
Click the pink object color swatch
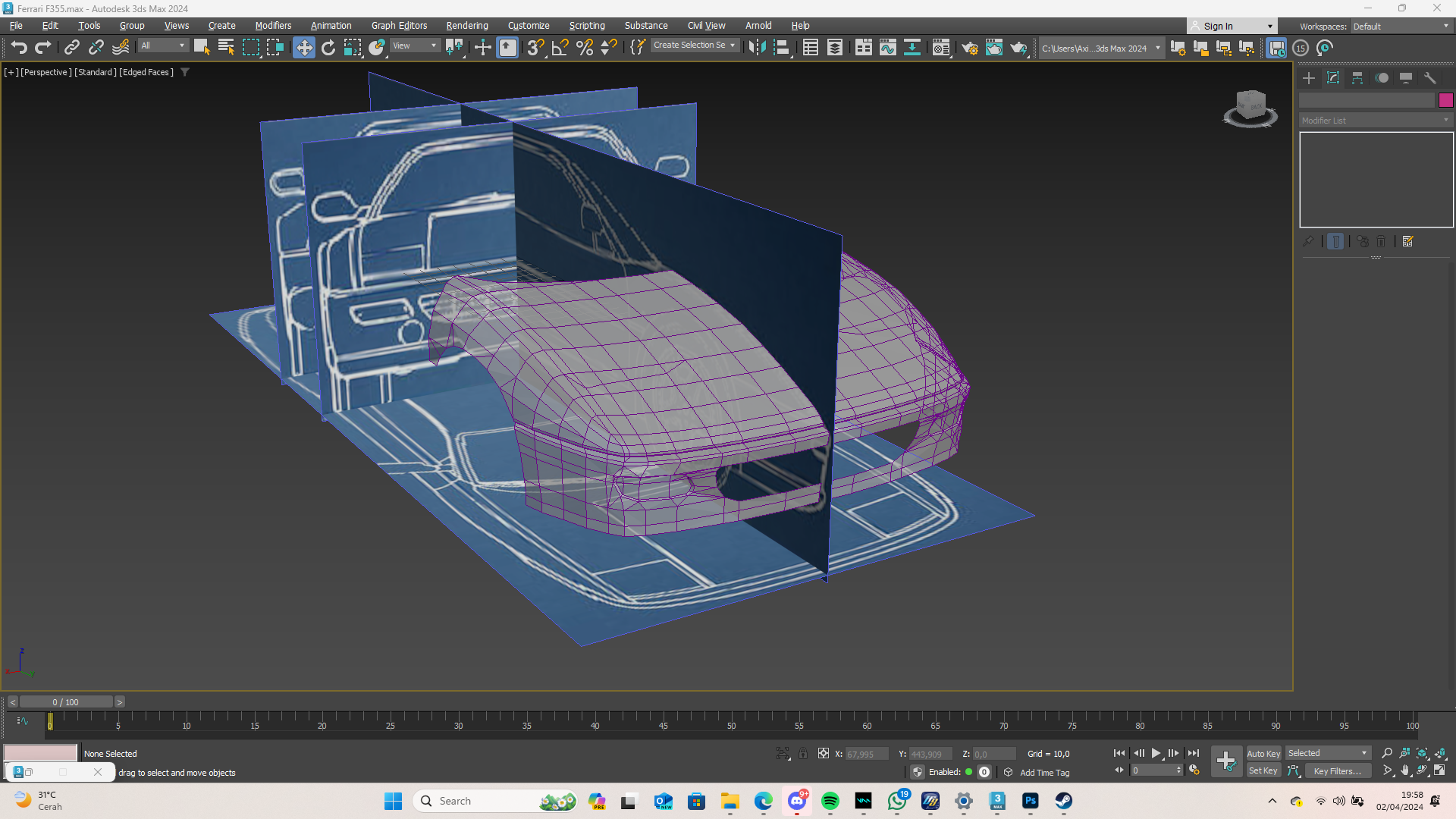(x=1445, y=100)
